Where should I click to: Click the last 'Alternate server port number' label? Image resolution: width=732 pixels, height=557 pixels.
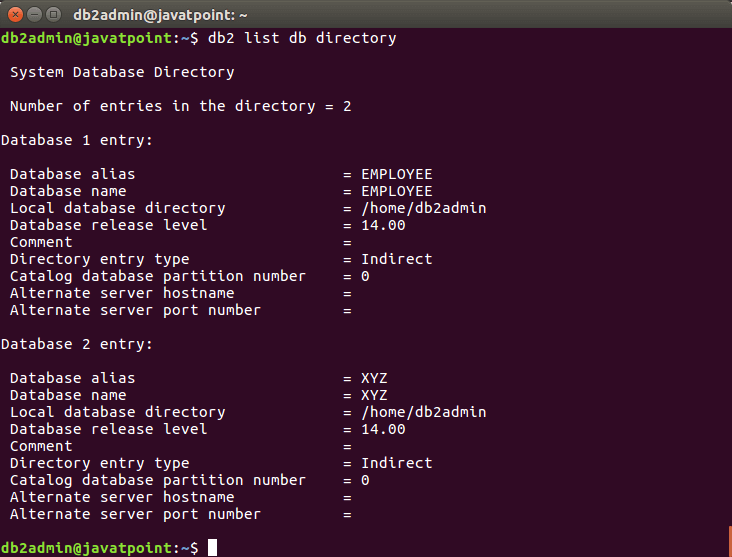tap(135, 514)
